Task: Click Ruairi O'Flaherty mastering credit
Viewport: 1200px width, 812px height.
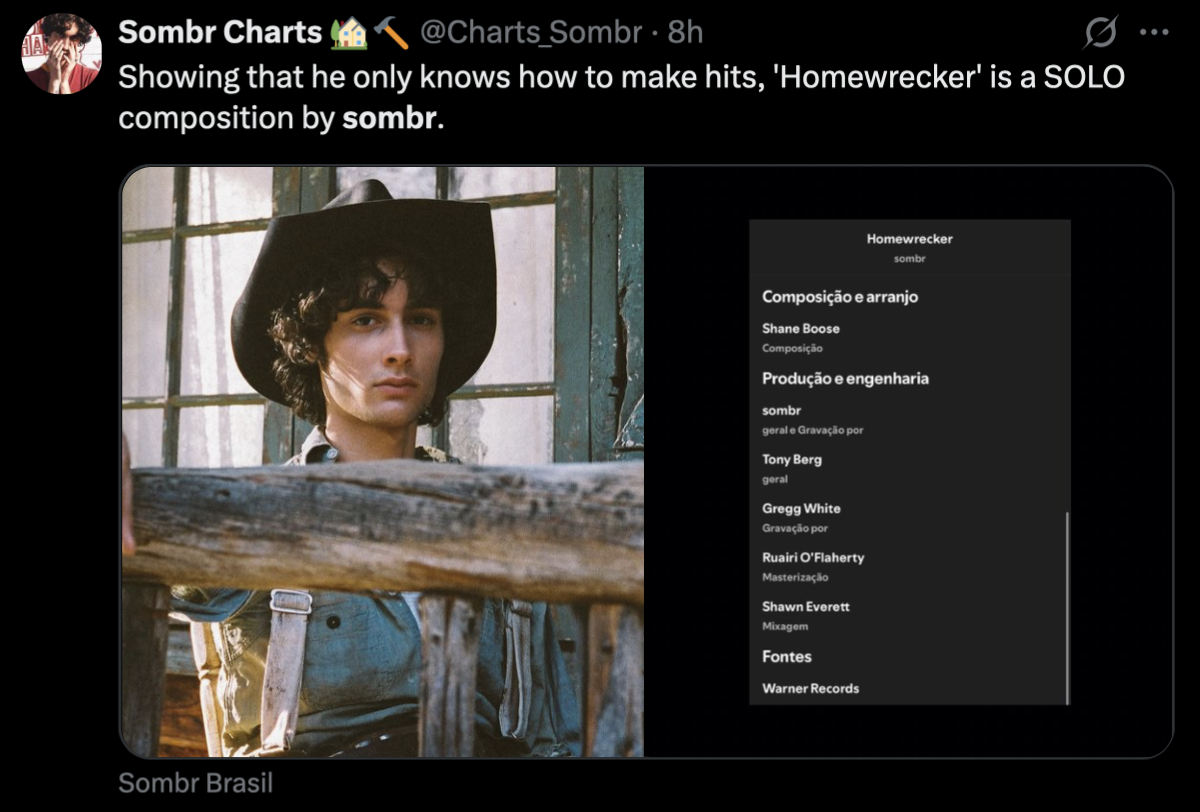Action: pos(813,558)
